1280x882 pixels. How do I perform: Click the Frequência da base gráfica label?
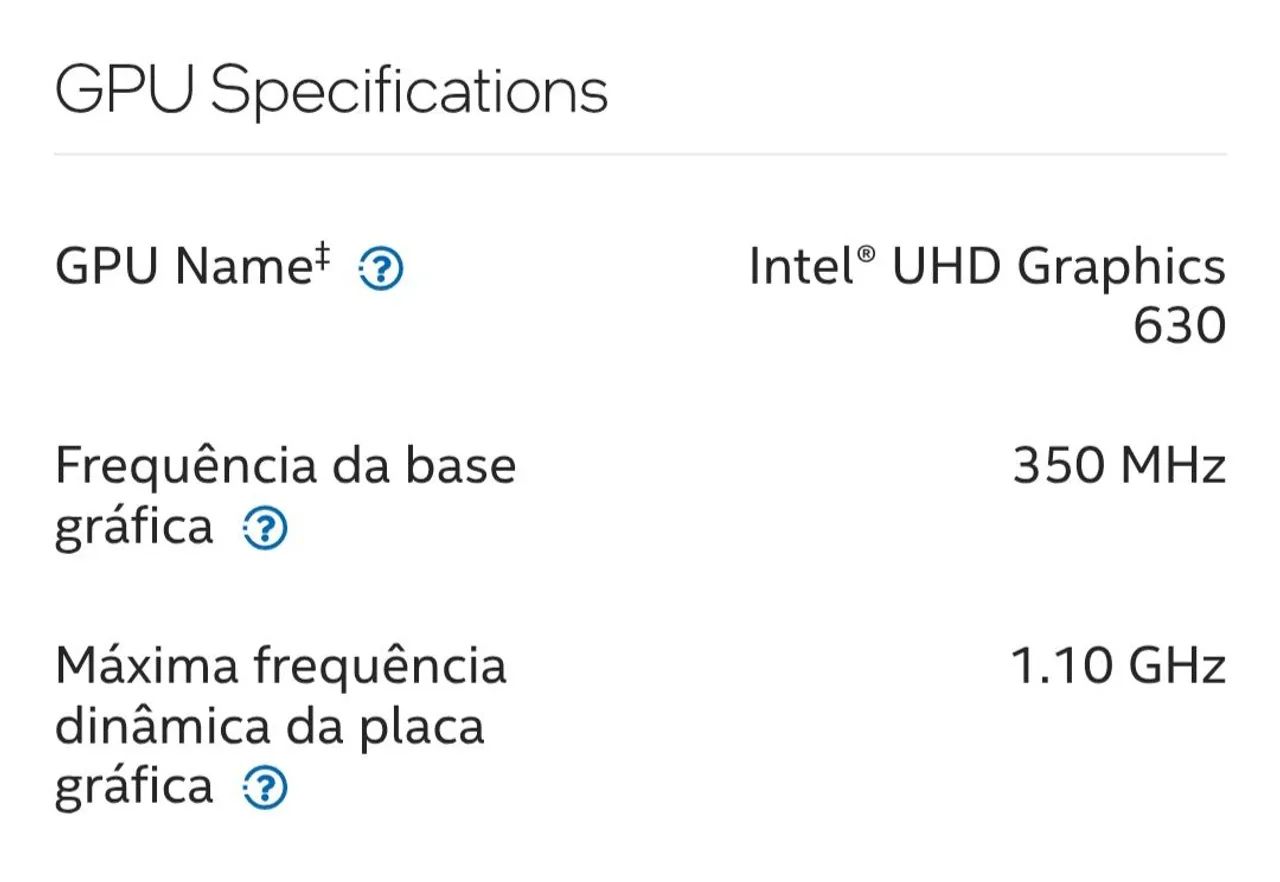(286, 464)
